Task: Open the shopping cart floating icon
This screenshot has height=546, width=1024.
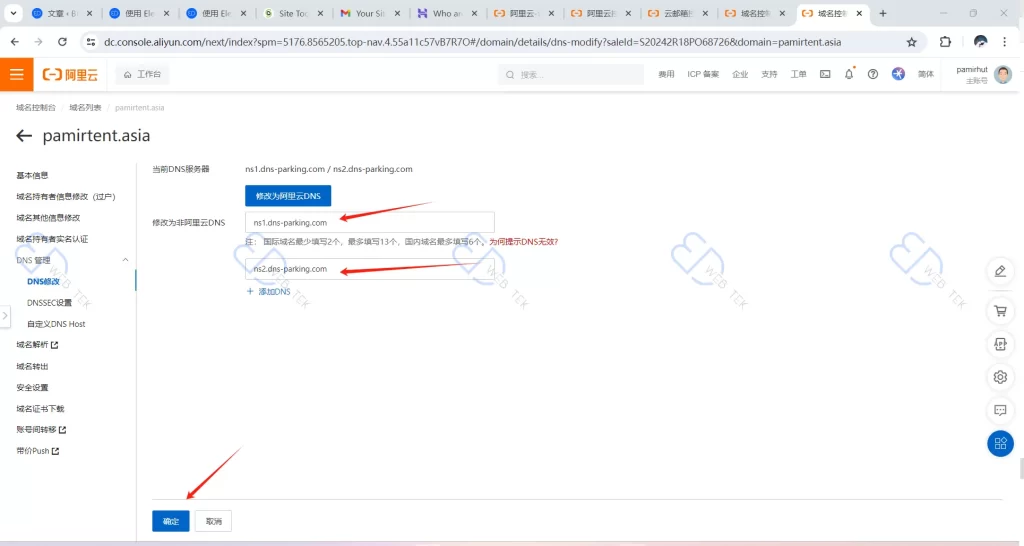Action: click(1000, 312)
